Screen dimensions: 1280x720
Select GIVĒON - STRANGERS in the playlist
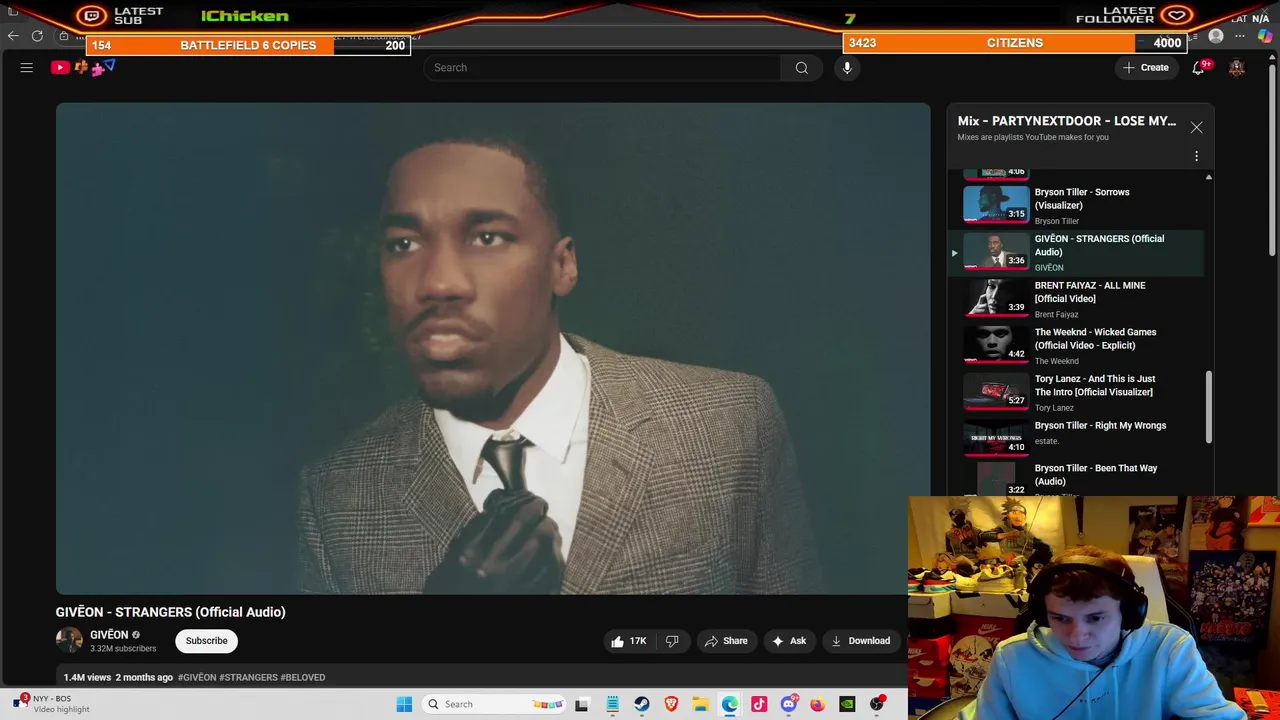coord(1078,251)
